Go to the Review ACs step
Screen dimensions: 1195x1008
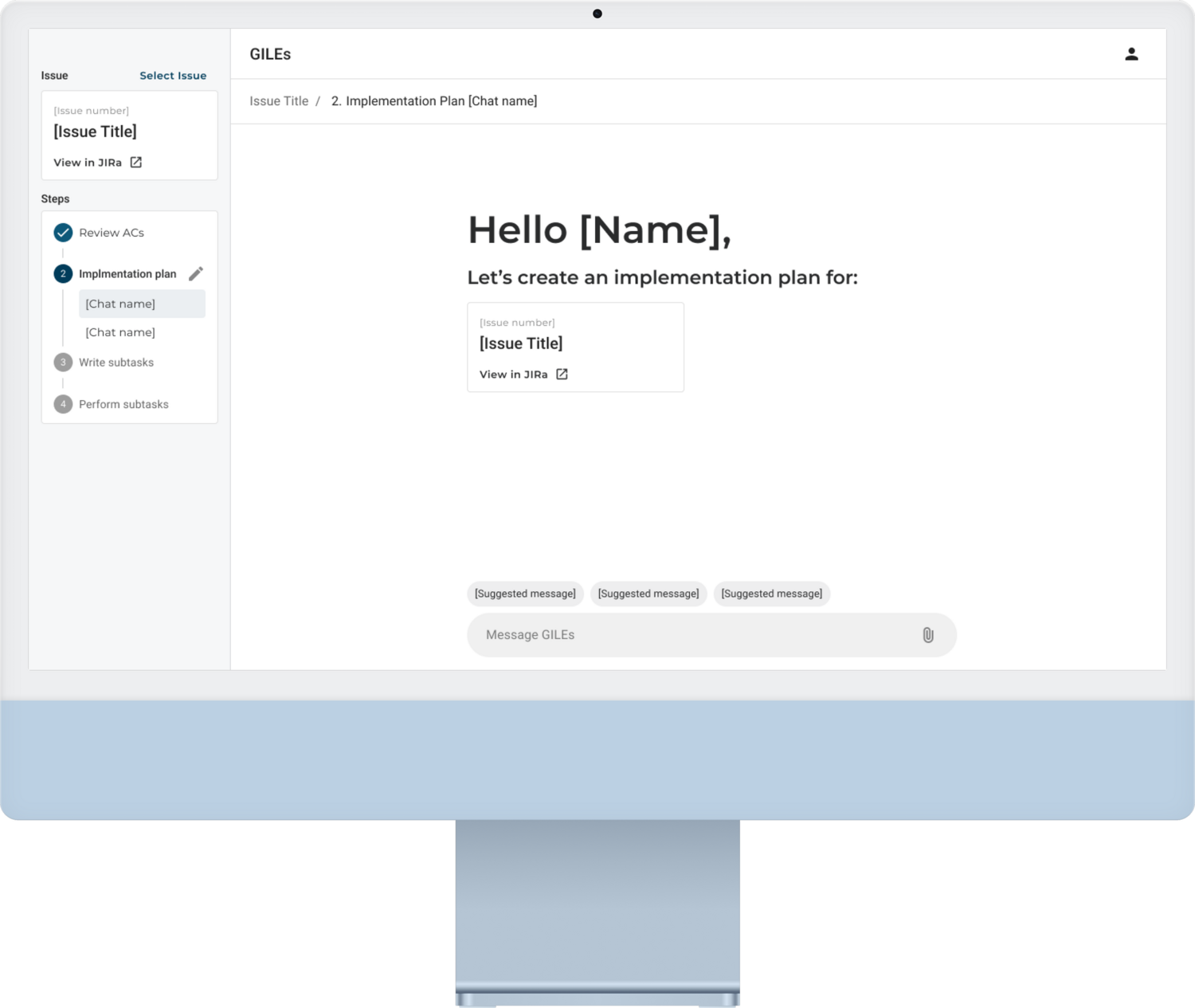(112, 233)
